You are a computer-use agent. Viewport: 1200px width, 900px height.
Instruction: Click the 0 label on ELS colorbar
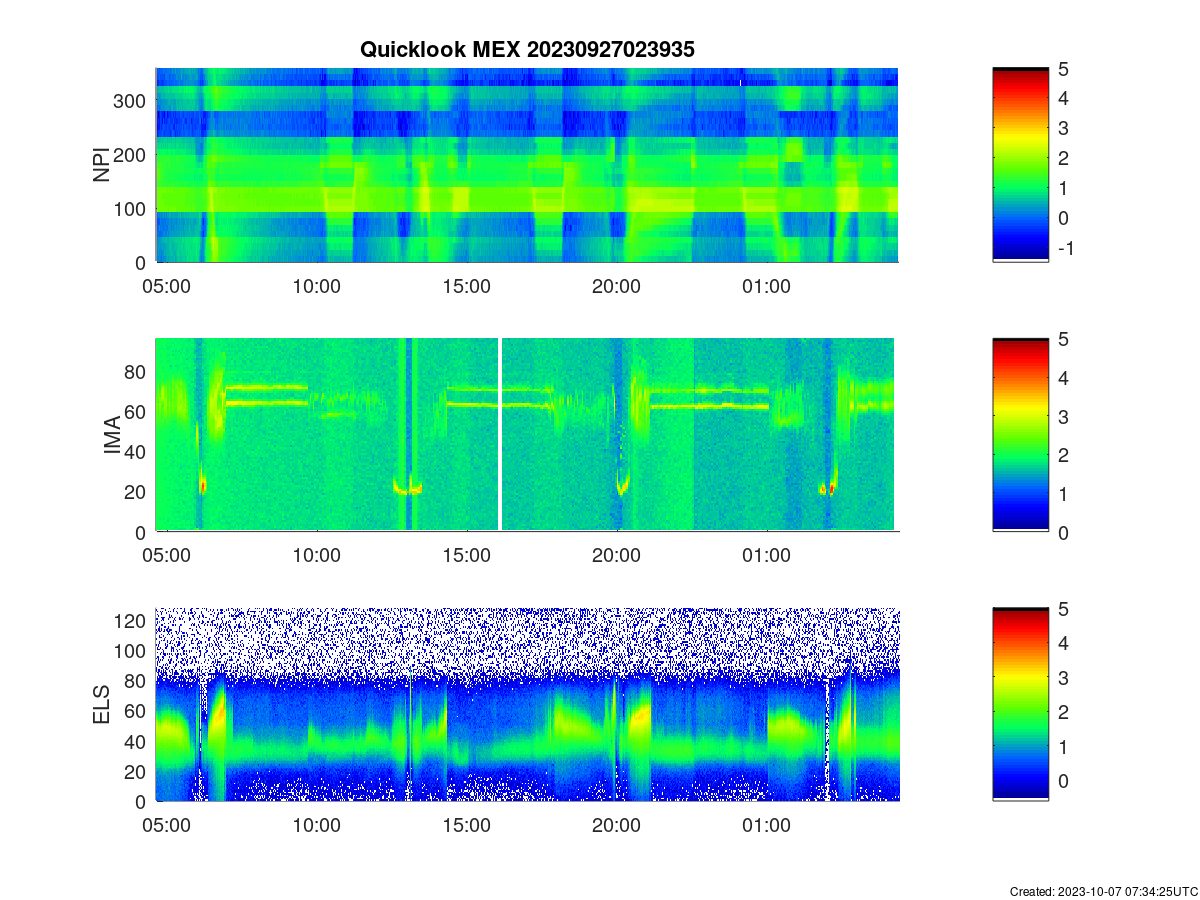pos(1062,780)
